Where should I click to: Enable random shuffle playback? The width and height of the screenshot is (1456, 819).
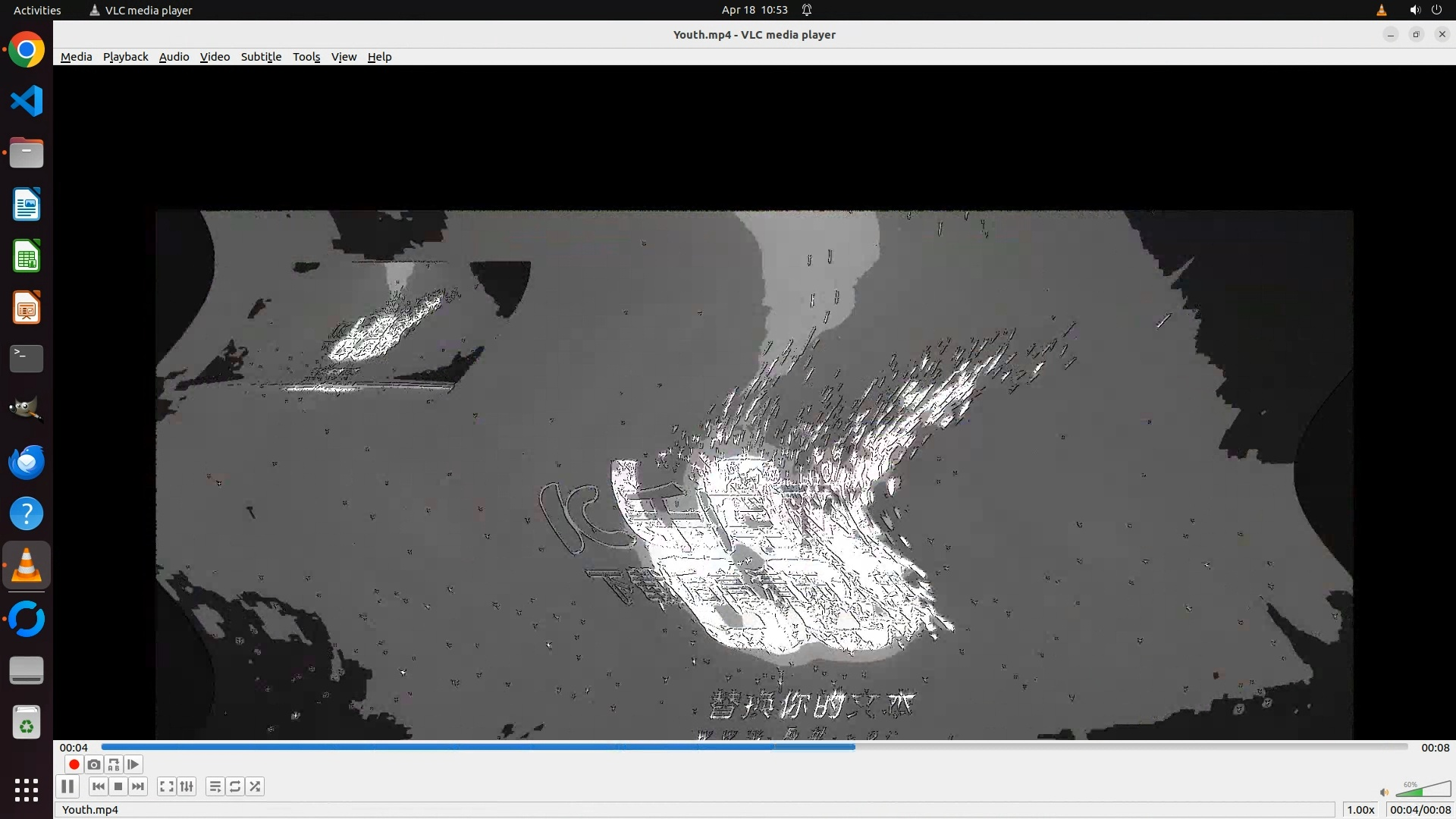256,786
